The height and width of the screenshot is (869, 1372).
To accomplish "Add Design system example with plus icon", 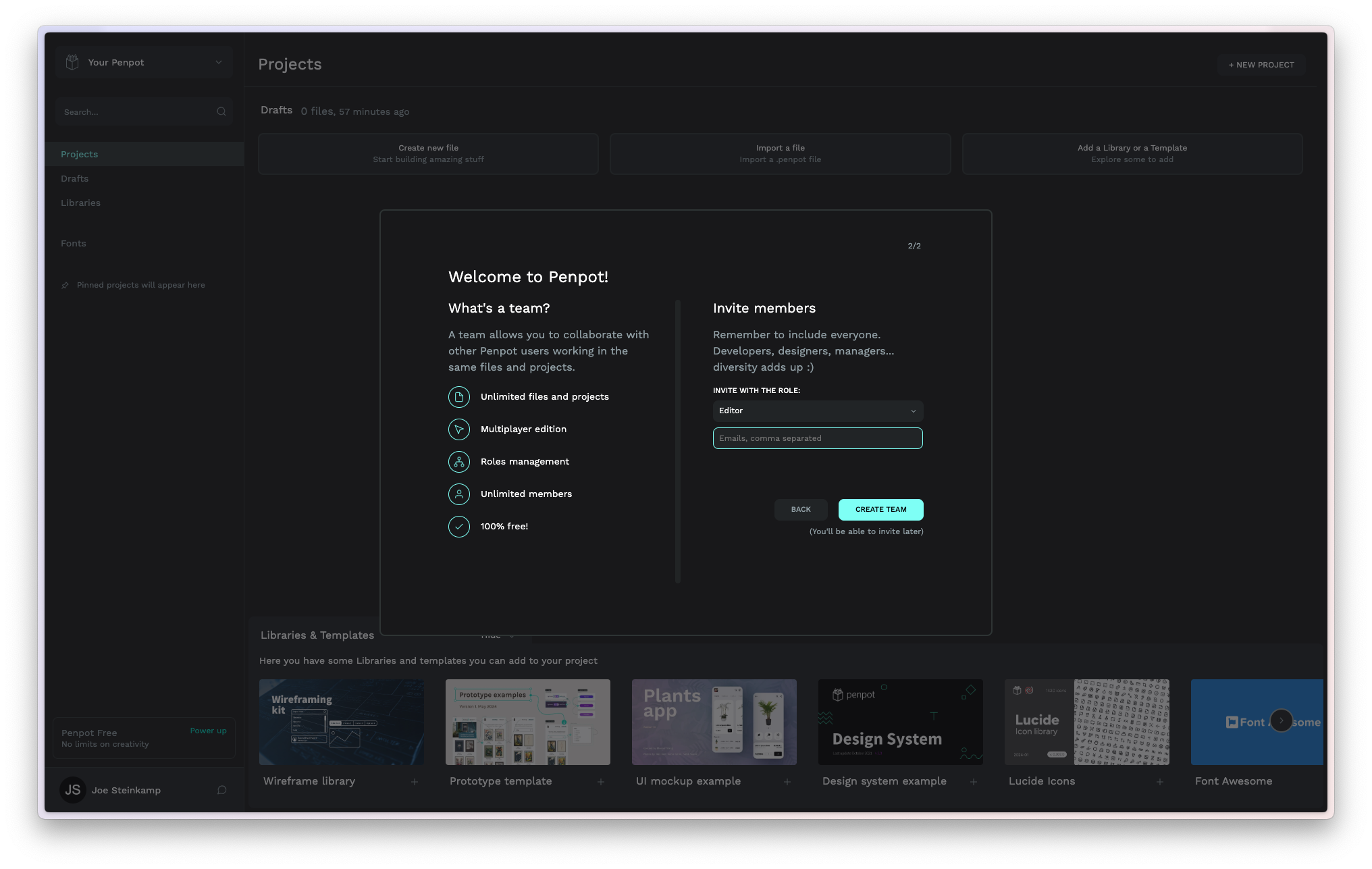I will coord(974,782).
